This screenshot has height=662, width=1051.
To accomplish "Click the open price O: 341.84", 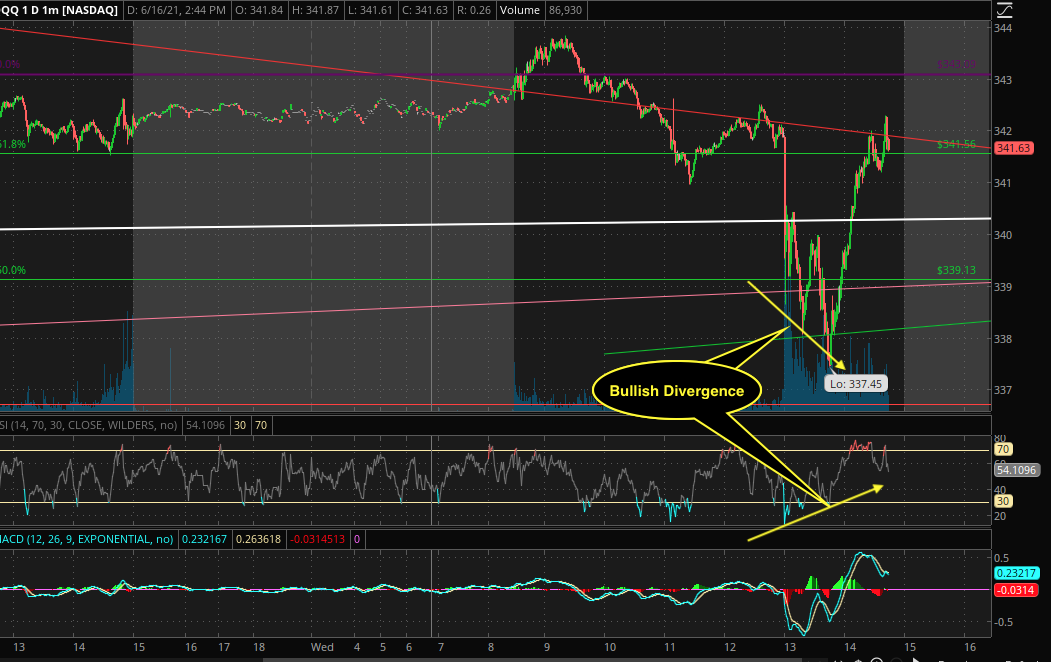I will (x=258, y=10).
